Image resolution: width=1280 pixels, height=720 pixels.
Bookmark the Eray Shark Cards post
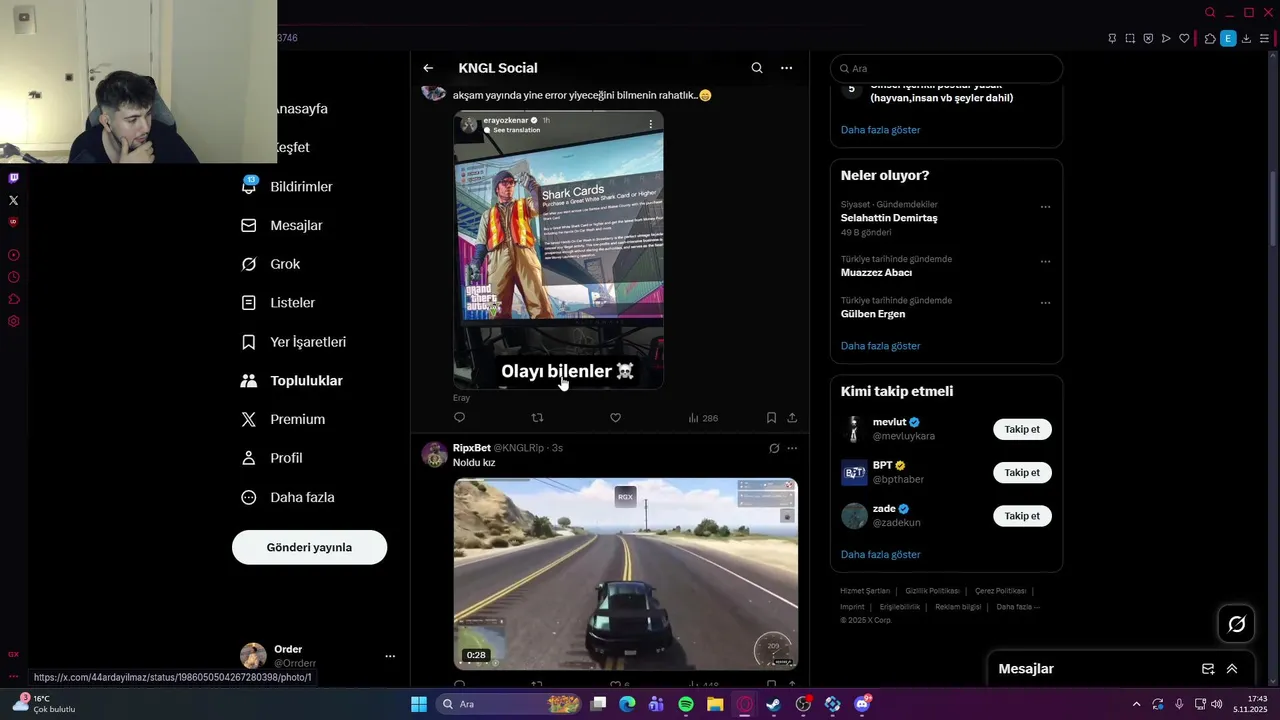[x=771, y=417]
